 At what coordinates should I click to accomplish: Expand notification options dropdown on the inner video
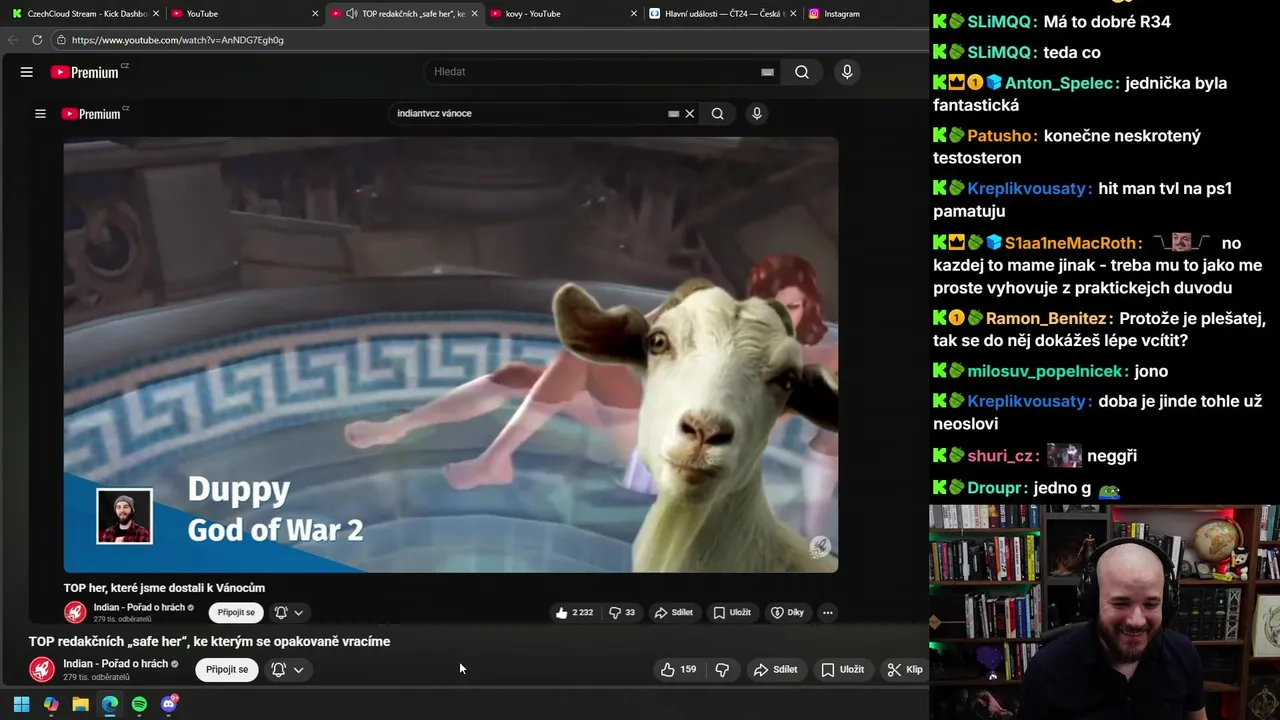click(x=298, y=613)
